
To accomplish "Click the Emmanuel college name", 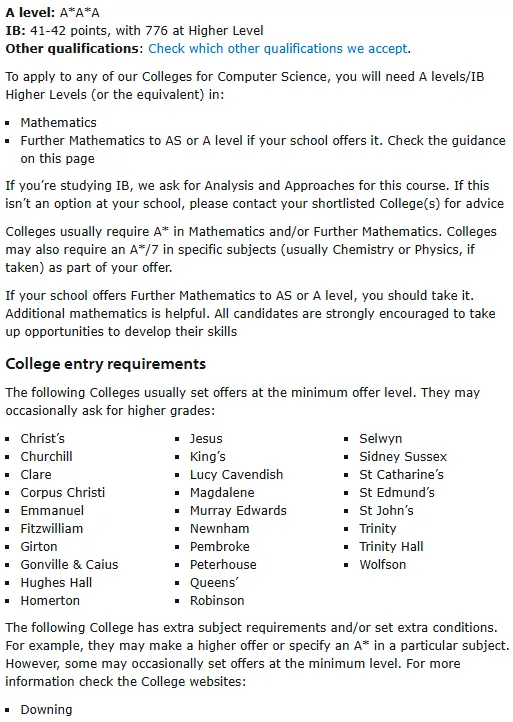I will point(52,510).
